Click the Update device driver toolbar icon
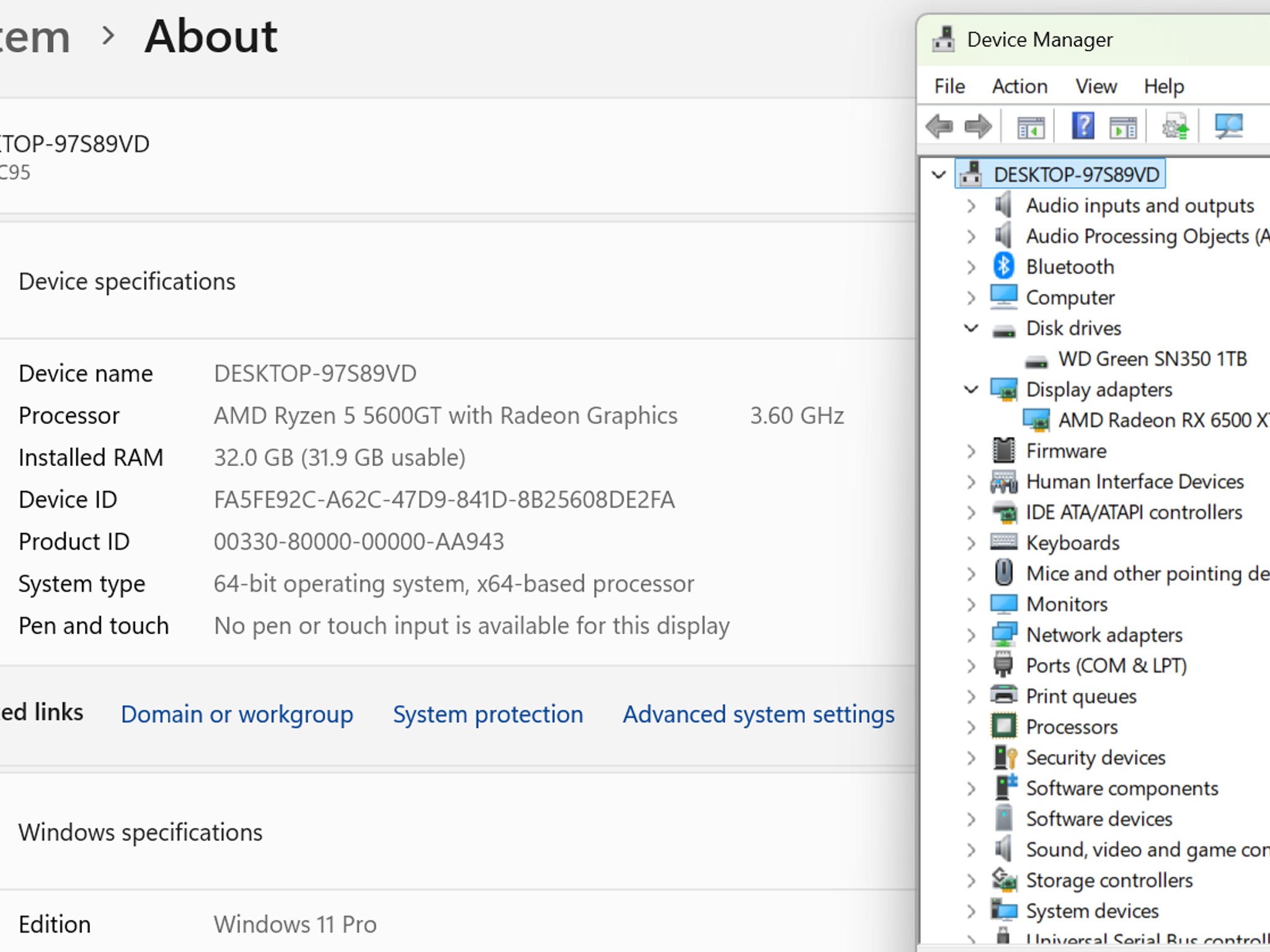Screen dimensions: 1270x952 click(1175, 126)
